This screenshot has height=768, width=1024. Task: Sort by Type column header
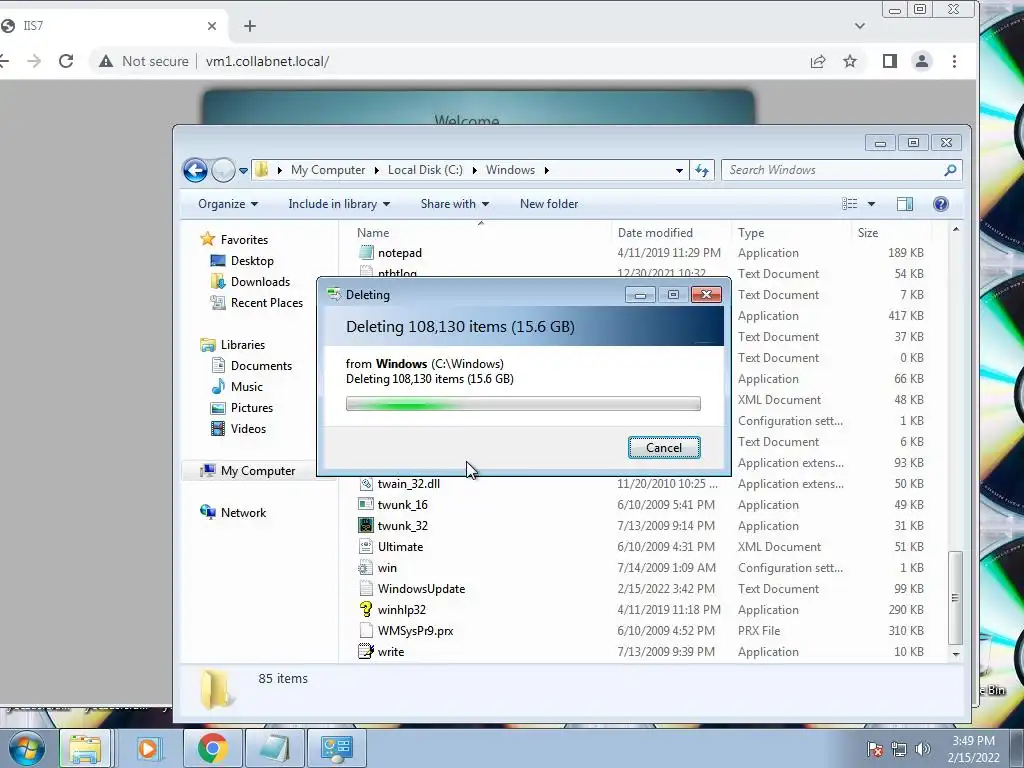751,232
